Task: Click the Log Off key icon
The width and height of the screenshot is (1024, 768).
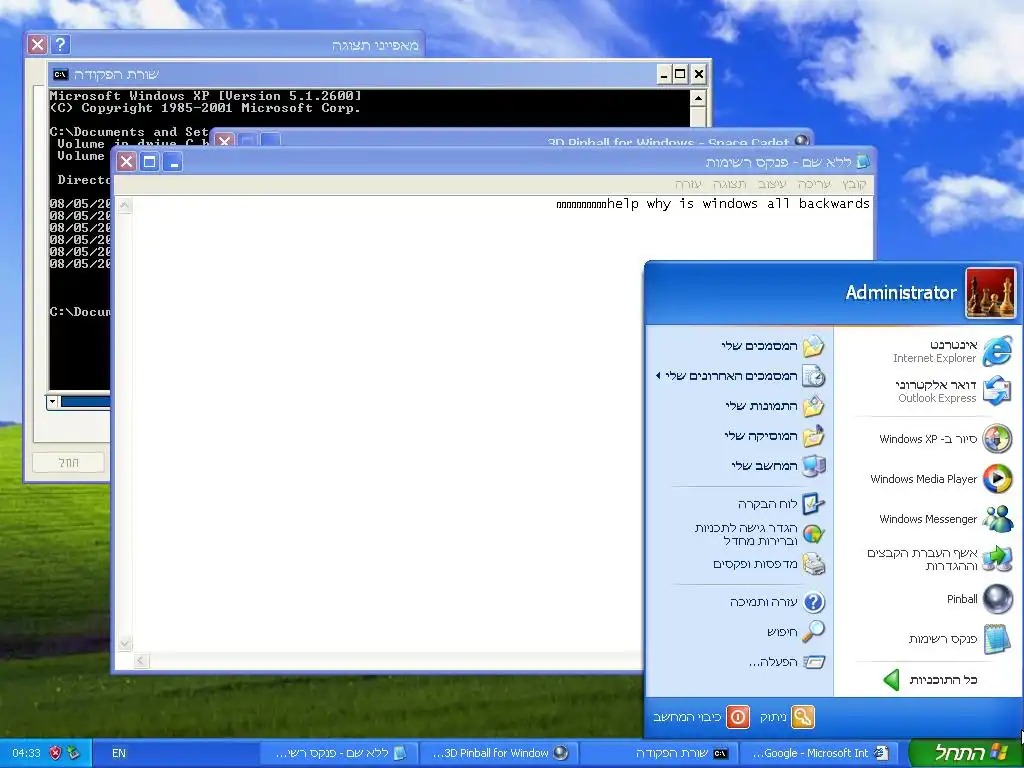Action: 803,717
